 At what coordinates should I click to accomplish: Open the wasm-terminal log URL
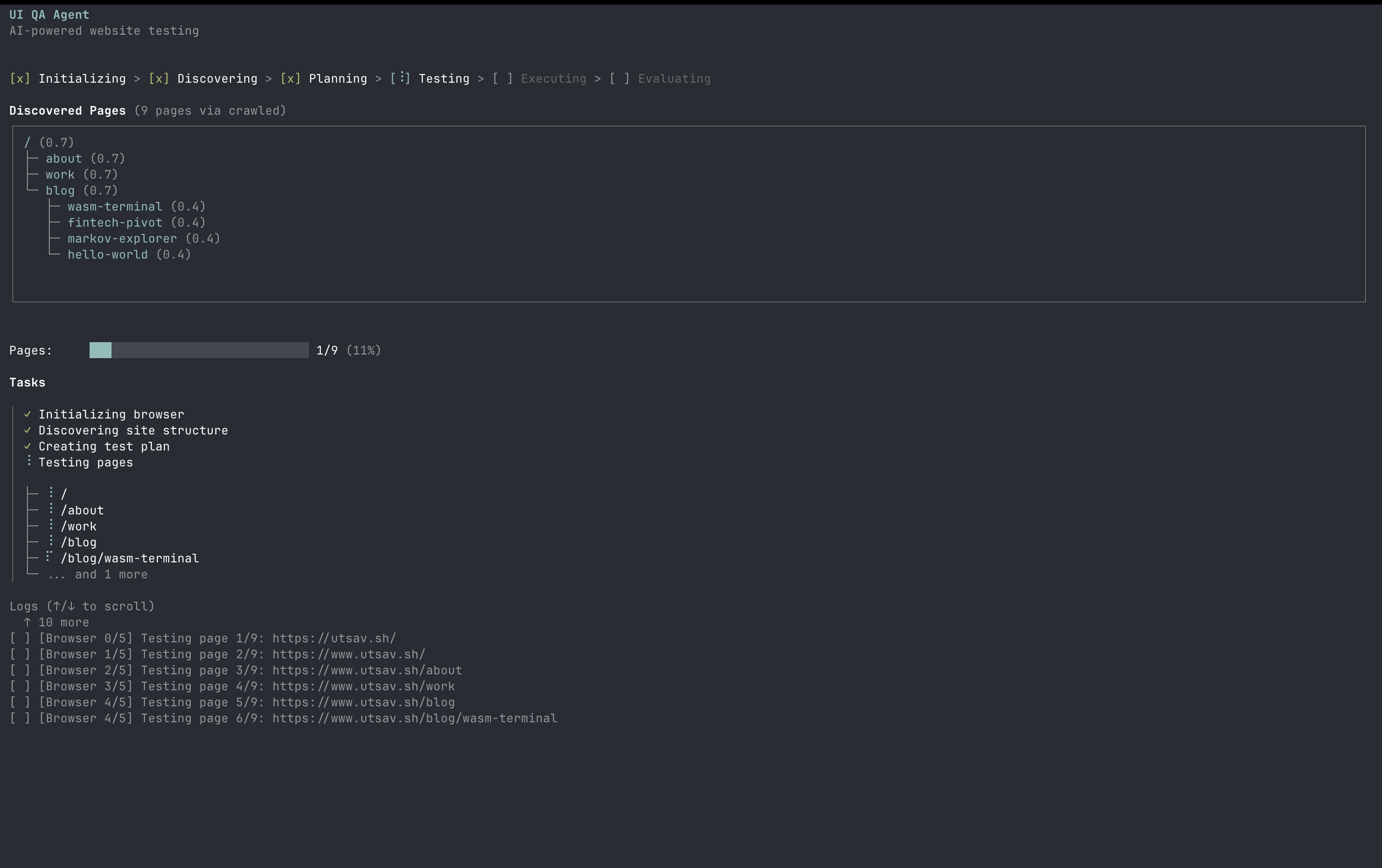415,718
